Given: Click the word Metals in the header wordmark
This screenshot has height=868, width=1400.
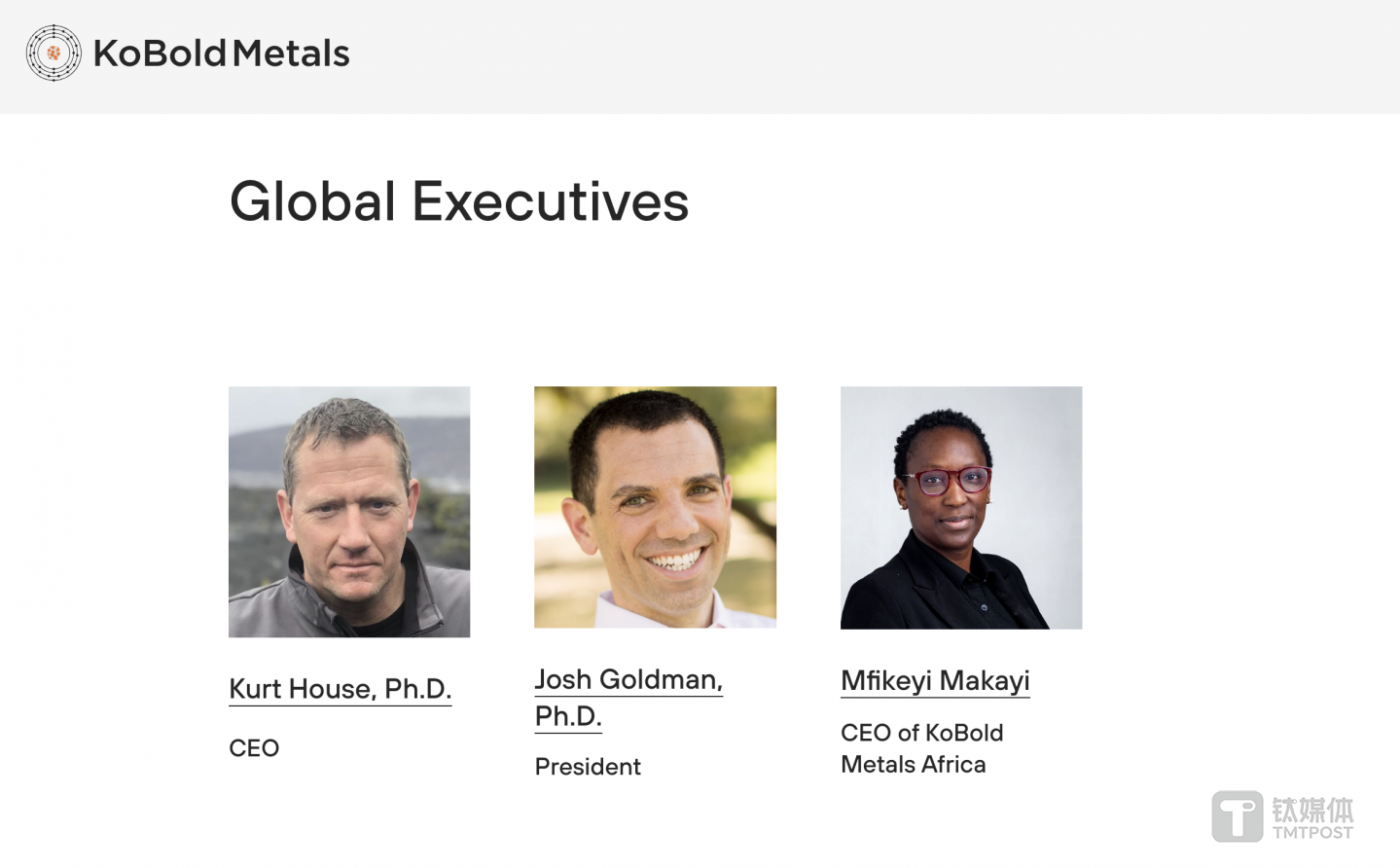Looking at the screenshot, I should (291, 54).
